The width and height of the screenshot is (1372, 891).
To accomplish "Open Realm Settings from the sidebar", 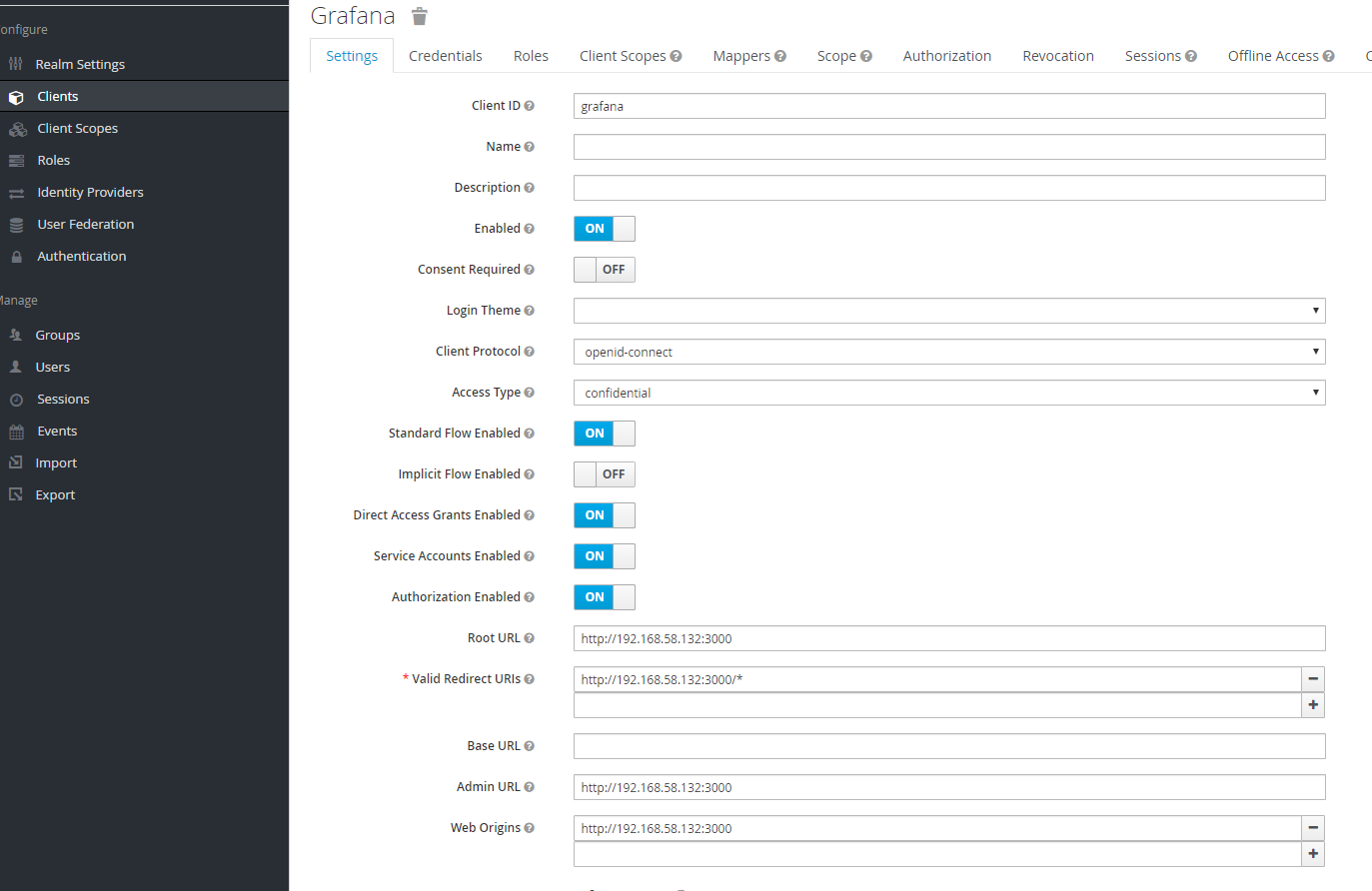I will tap(79, 64).
